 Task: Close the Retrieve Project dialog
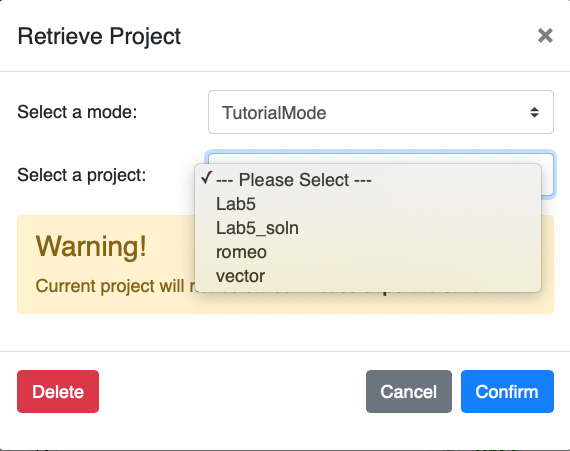[545, 36]
